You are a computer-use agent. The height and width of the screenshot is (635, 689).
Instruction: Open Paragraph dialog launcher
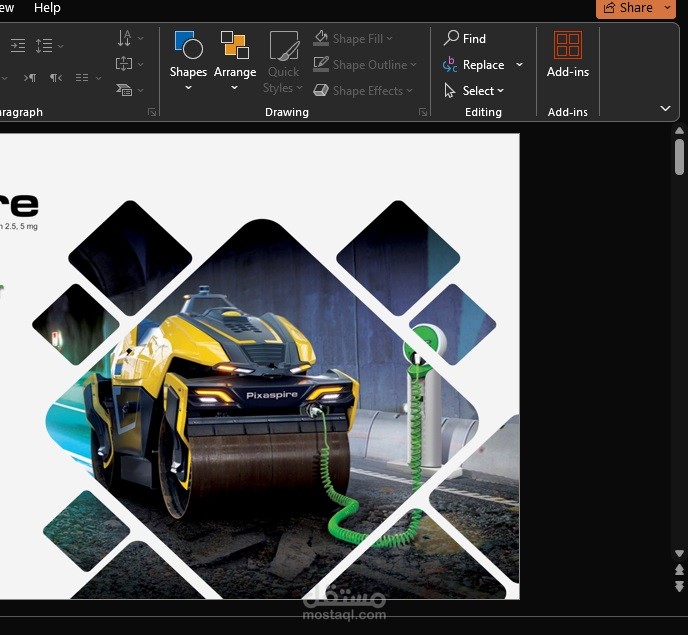pos(152,112)
